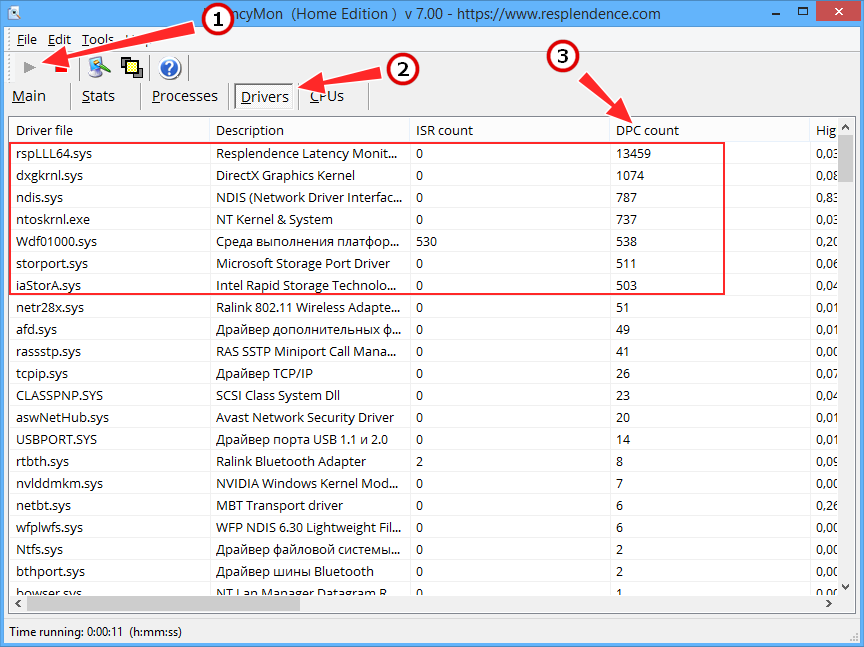Screen dimensions: 864x647
Task: Open the analysis monitor toolbar icon
Action: click(99, 67)
